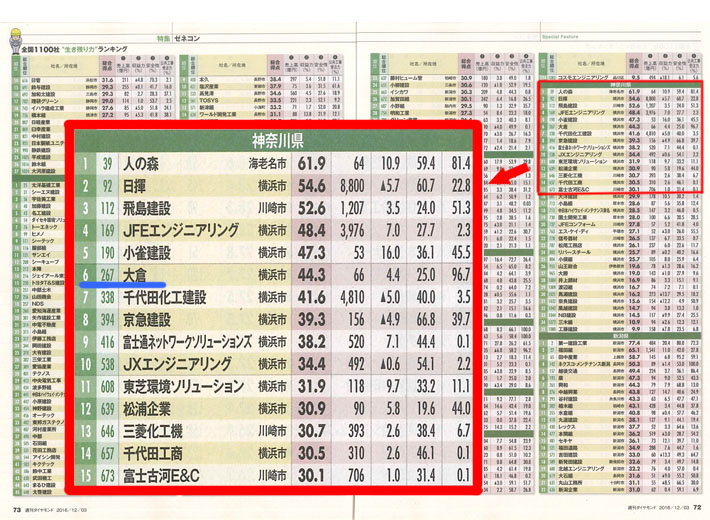The image size is (710, 520).
Task: Click the enlarged score 38.2 in row 9
Action: (312, 342)
